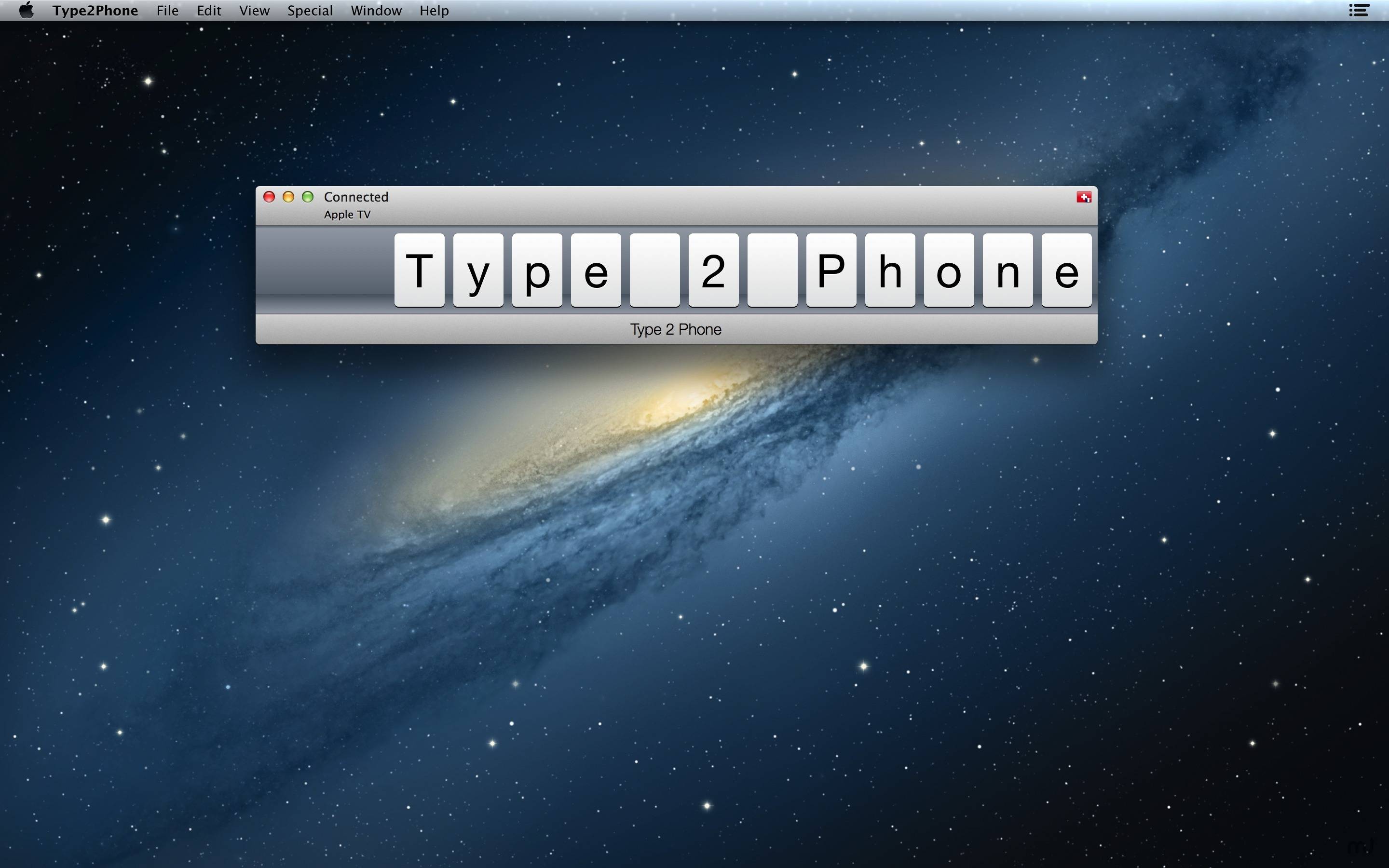The height and width of the screenshot is (868, 1389).
Task: Click the capital T key tile
Action: (x=420, y=271)
